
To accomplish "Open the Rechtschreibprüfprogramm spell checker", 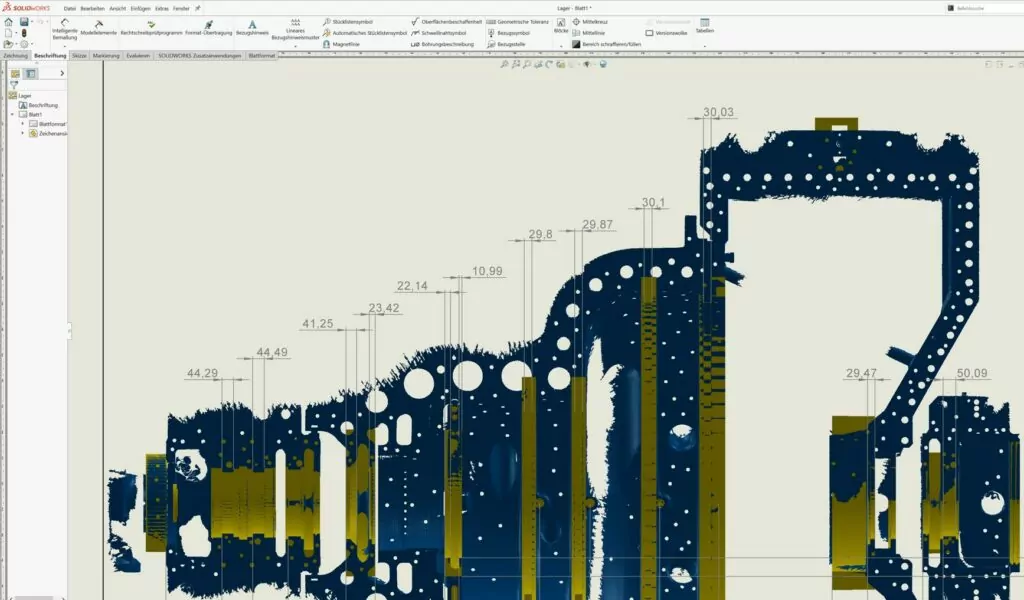I will pos(151,25).
